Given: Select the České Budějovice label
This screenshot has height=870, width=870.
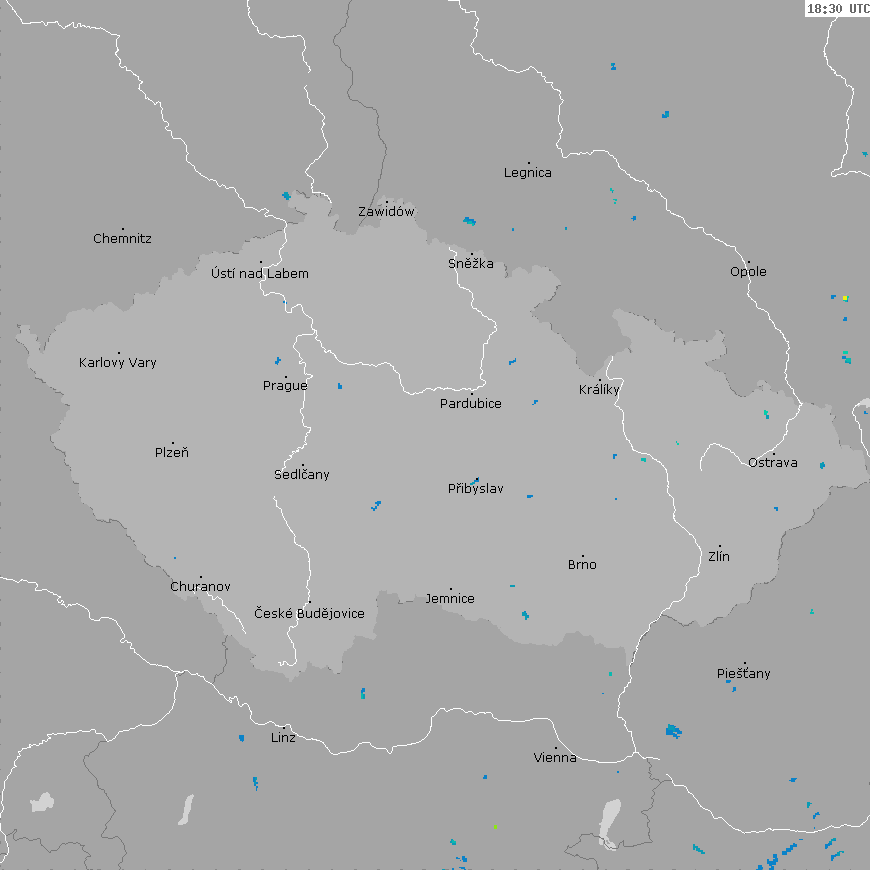Looking at the screenshot, I should click(309, 614).
